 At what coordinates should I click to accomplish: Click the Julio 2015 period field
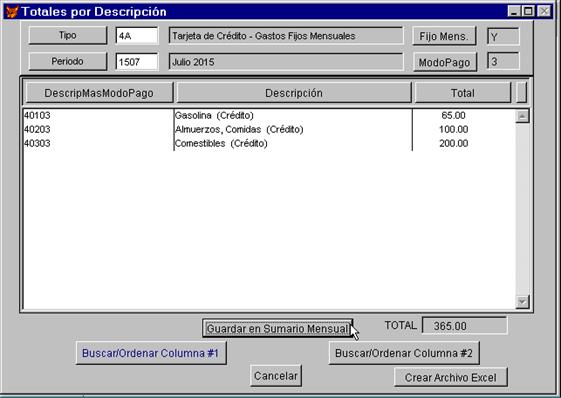(286, 62)
